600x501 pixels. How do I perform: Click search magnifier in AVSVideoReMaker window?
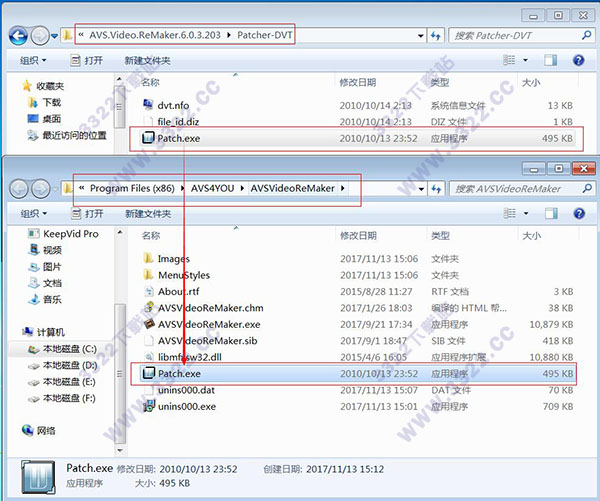tap(587, 188)
